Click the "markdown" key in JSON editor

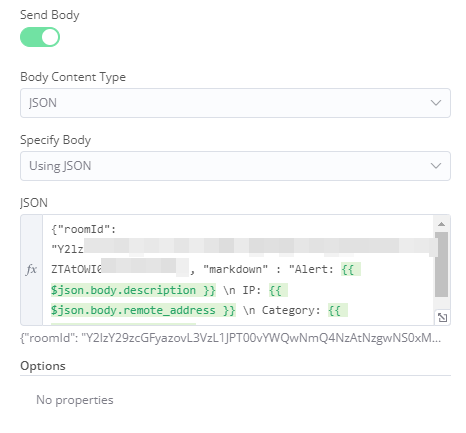point(235,269)
